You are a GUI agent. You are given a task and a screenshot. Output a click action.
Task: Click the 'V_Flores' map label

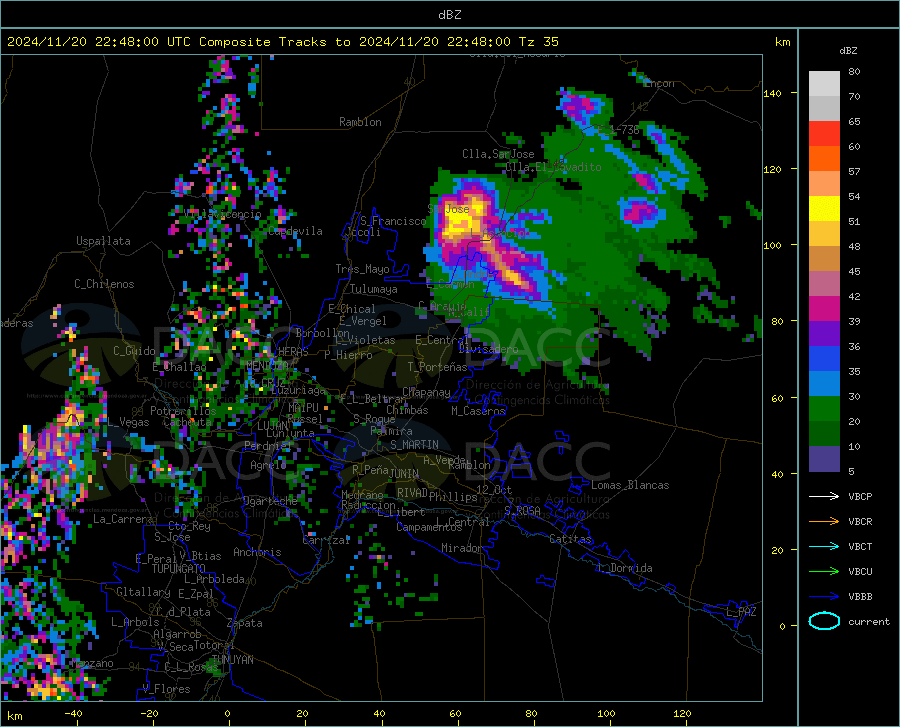coord(166,689)
